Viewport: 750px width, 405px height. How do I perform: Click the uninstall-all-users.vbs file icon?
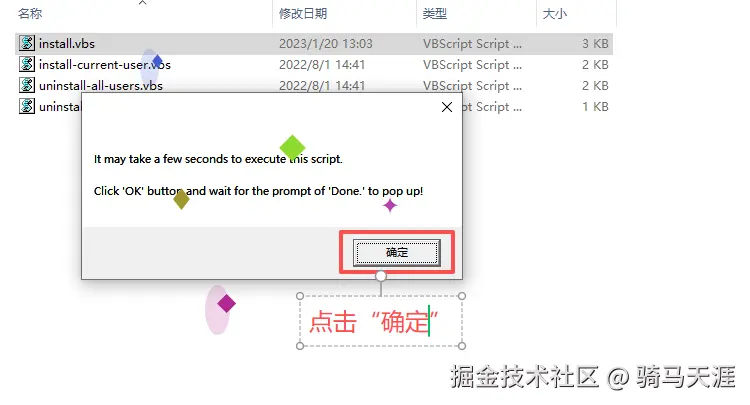click(27, 85)
